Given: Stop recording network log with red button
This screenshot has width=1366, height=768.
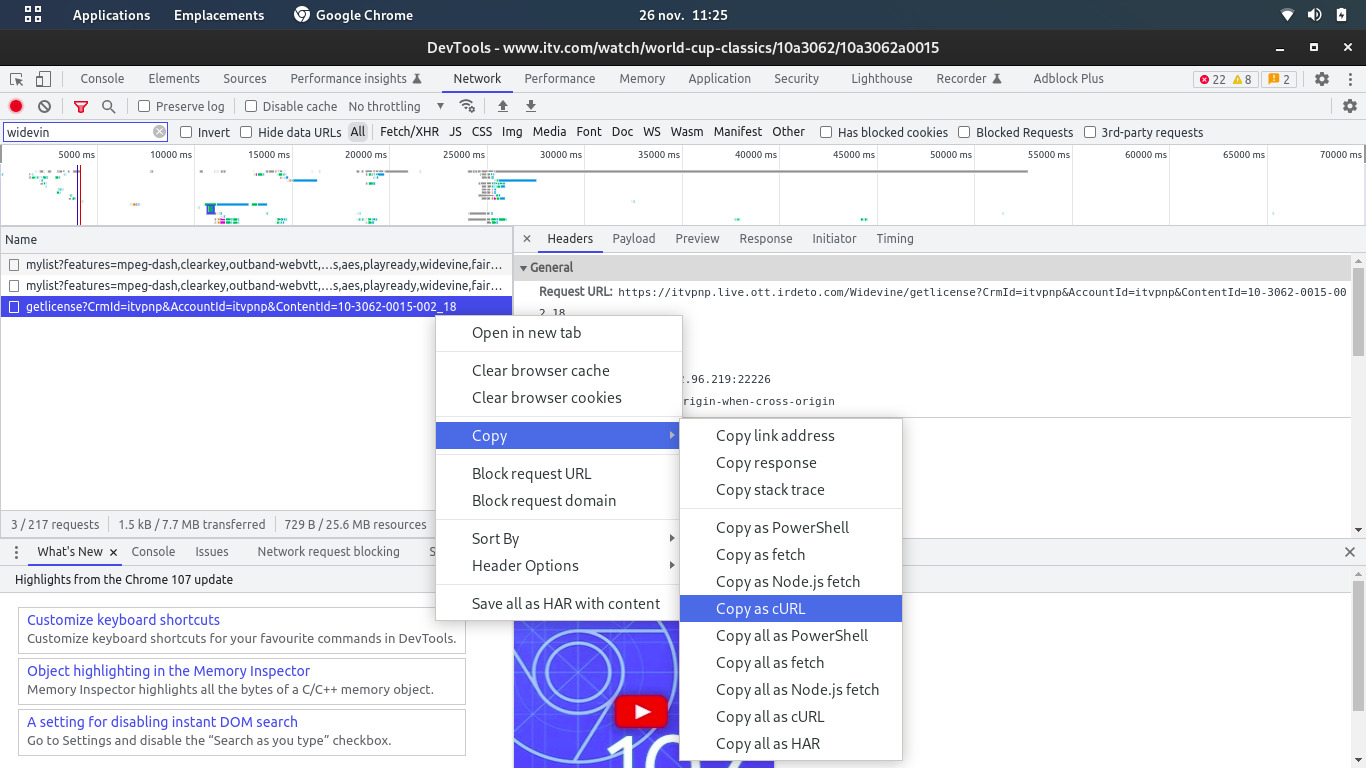Looking at the screenshot, I should click(x=16, y=106).
